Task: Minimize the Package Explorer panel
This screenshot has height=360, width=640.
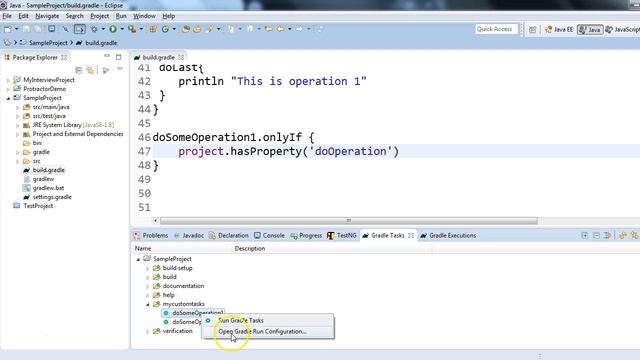Action: tap(107, 56)
